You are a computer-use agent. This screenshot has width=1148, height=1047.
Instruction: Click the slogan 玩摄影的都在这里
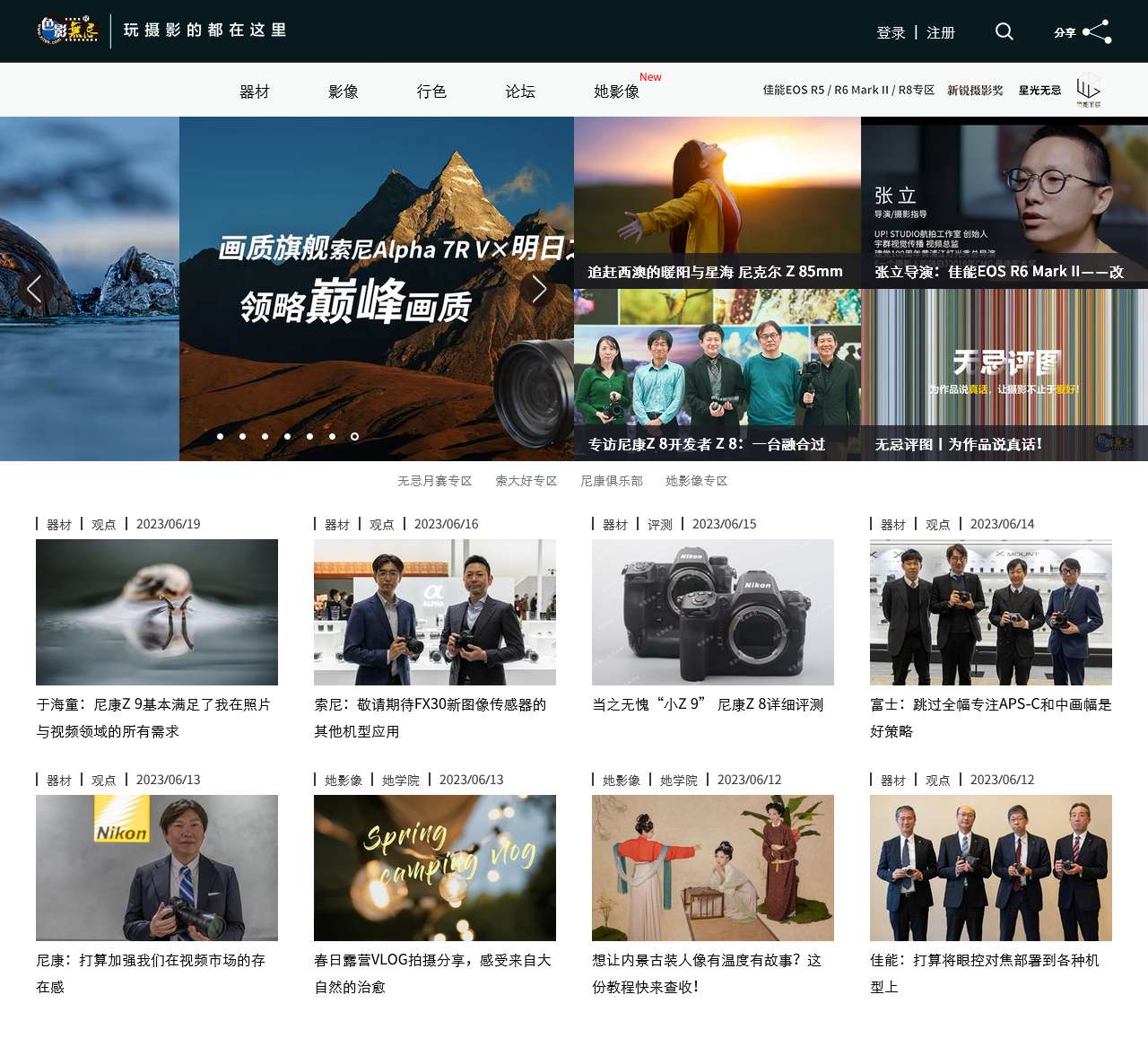[205, 31]
